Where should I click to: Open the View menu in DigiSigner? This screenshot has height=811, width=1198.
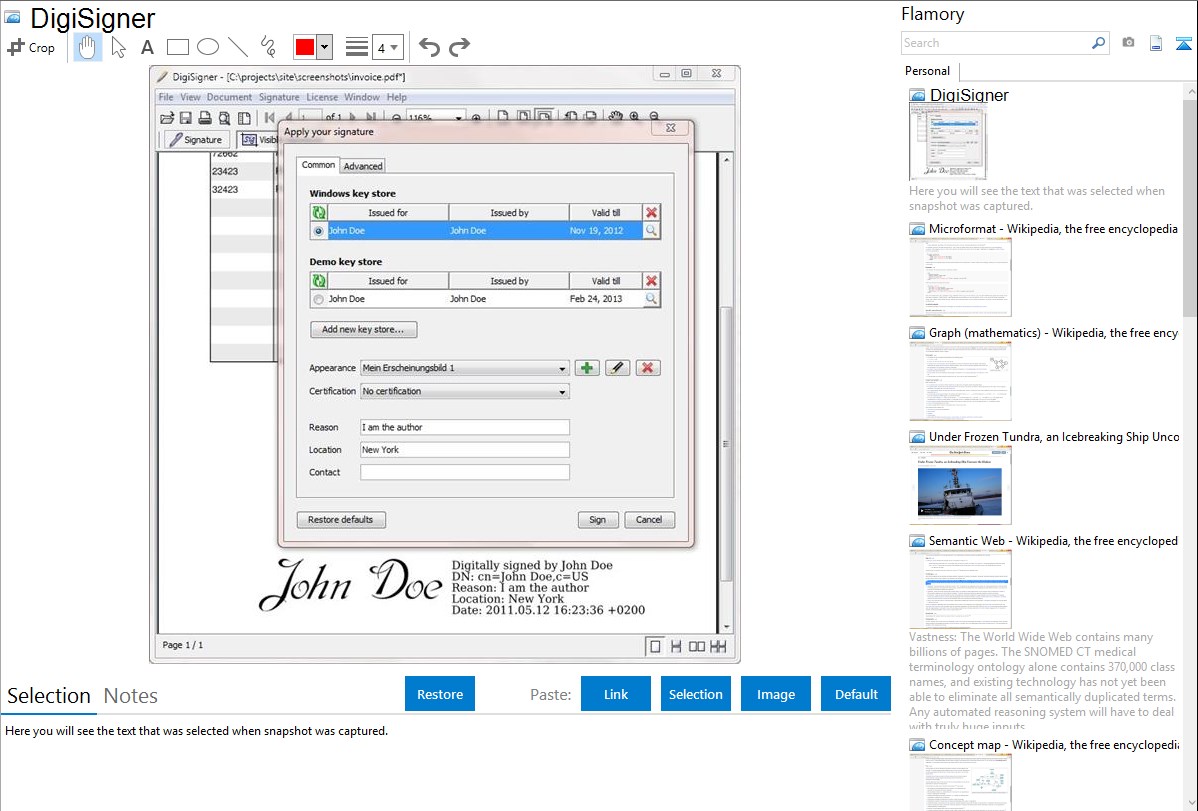click(190, 97)
